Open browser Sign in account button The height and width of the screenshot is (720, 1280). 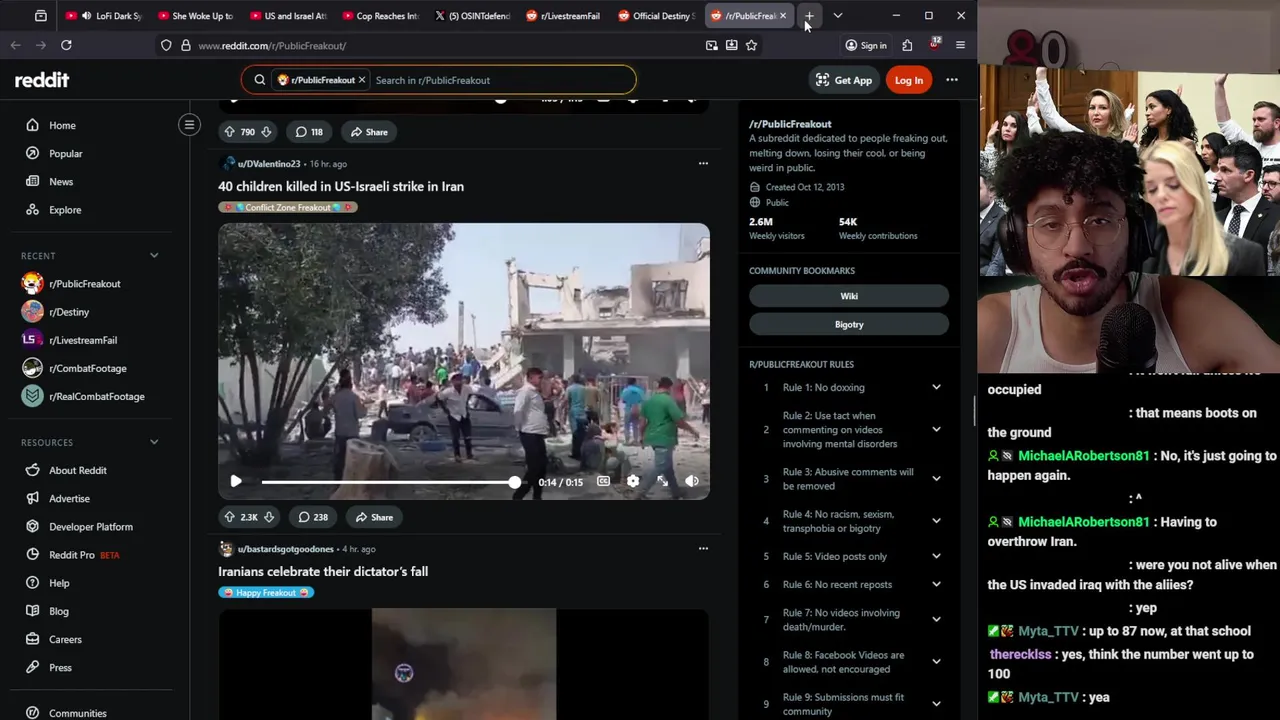click(x=866, y=45)
